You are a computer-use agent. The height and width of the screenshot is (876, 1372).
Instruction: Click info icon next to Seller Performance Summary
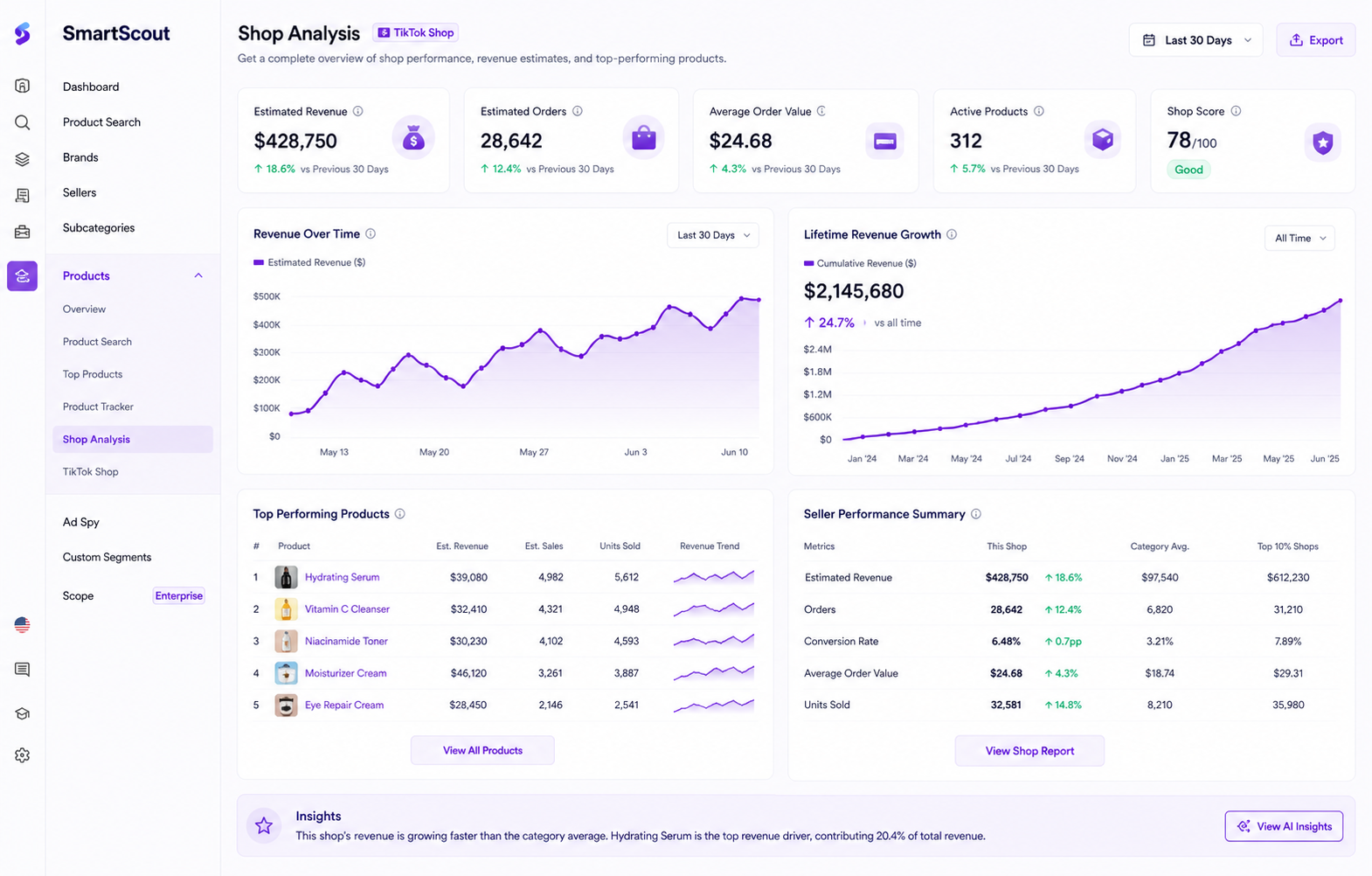(x=976, y=514)
